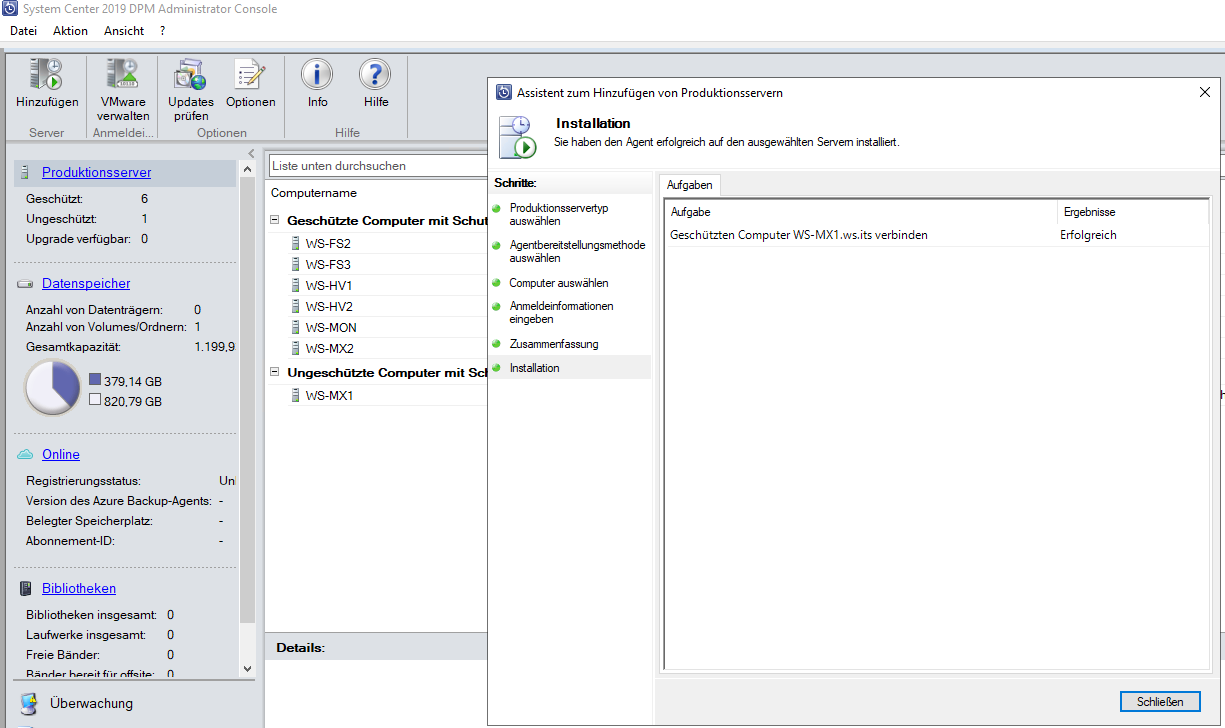
Task: Click green bullet beside Zusammenfassung step
Action: 497,344
